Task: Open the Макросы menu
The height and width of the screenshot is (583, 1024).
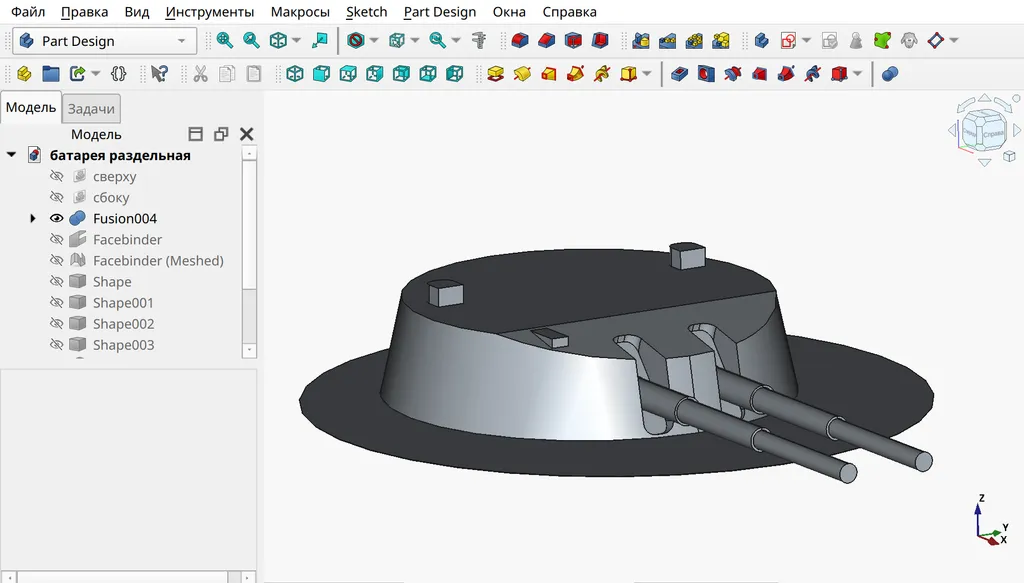Action: pyautogui.click(x=299, y=12)
